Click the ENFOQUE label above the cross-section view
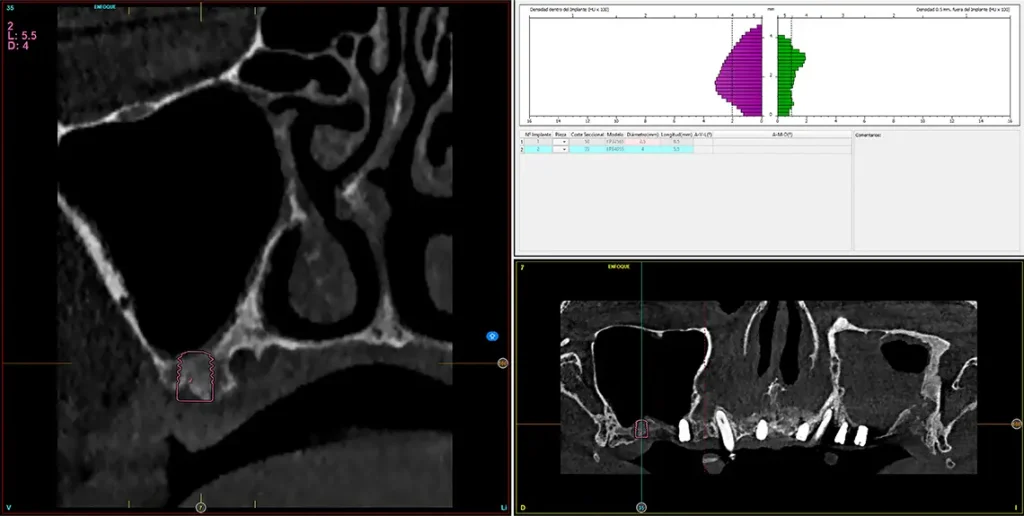Screen dimensions: 1024x516 (x=106, y=7)
